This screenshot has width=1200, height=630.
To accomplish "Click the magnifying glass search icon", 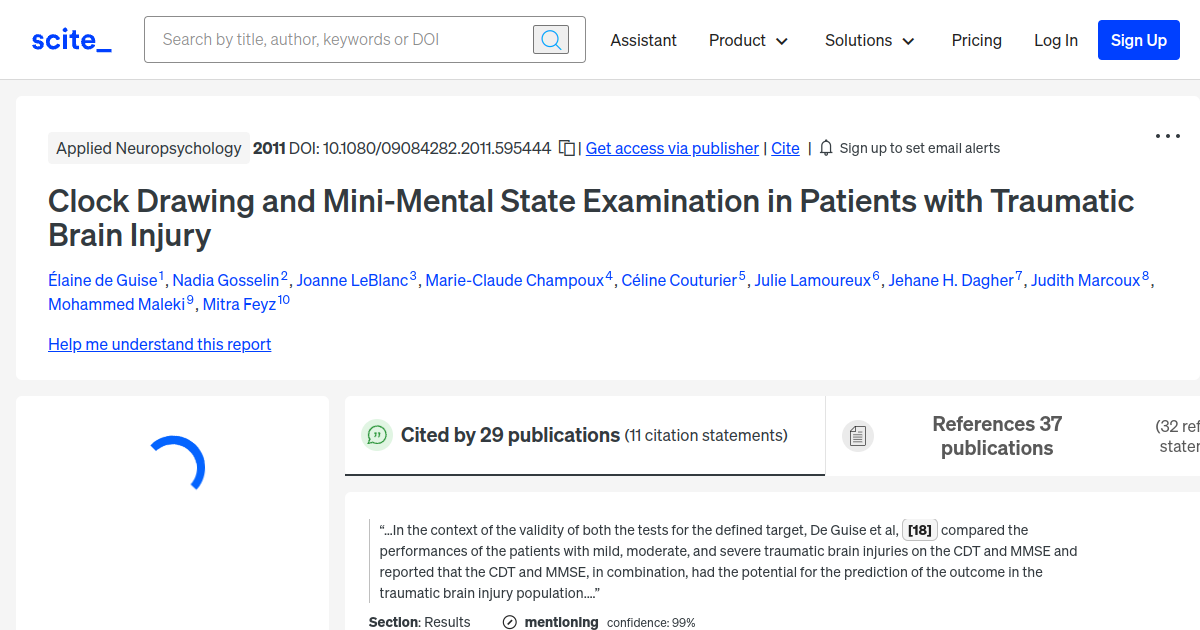I will coord(550,39).
